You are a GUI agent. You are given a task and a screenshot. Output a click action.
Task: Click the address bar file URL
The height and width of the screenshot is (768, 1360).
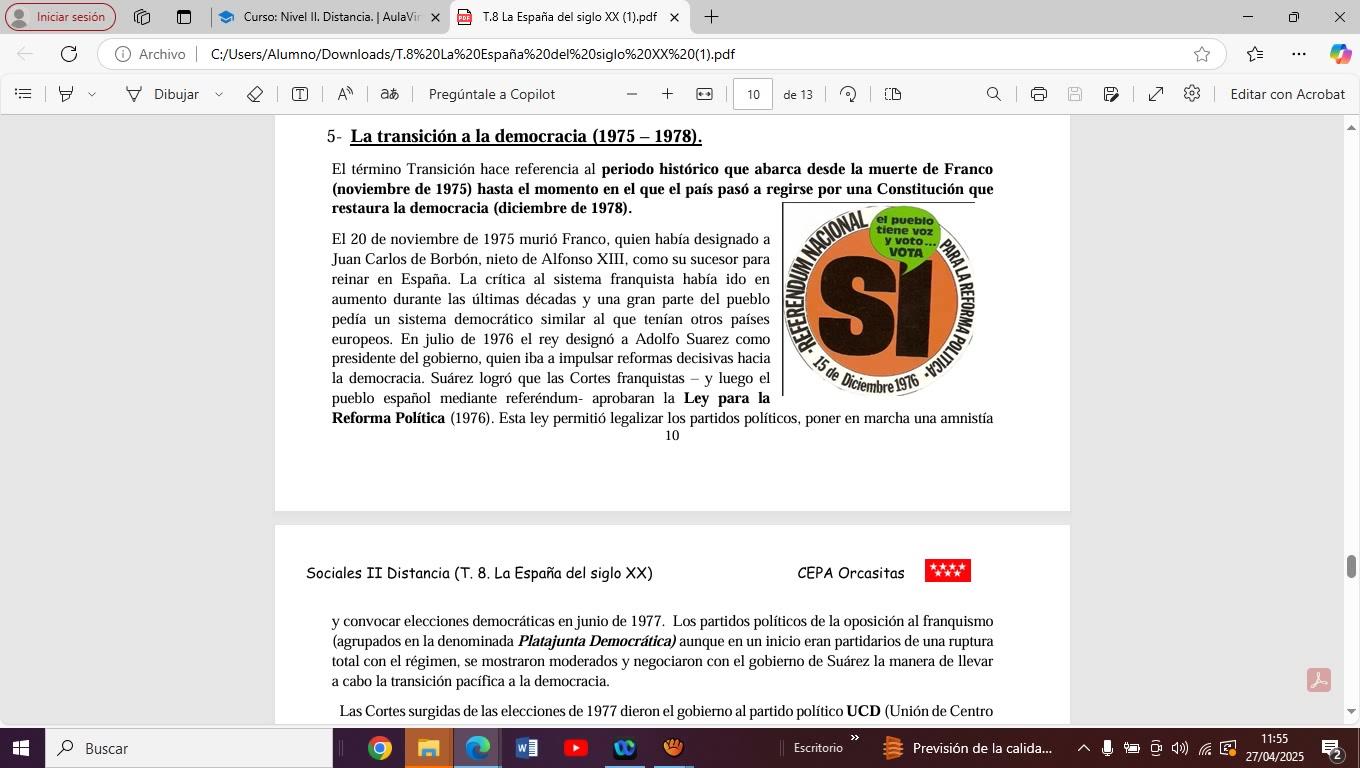473,54
